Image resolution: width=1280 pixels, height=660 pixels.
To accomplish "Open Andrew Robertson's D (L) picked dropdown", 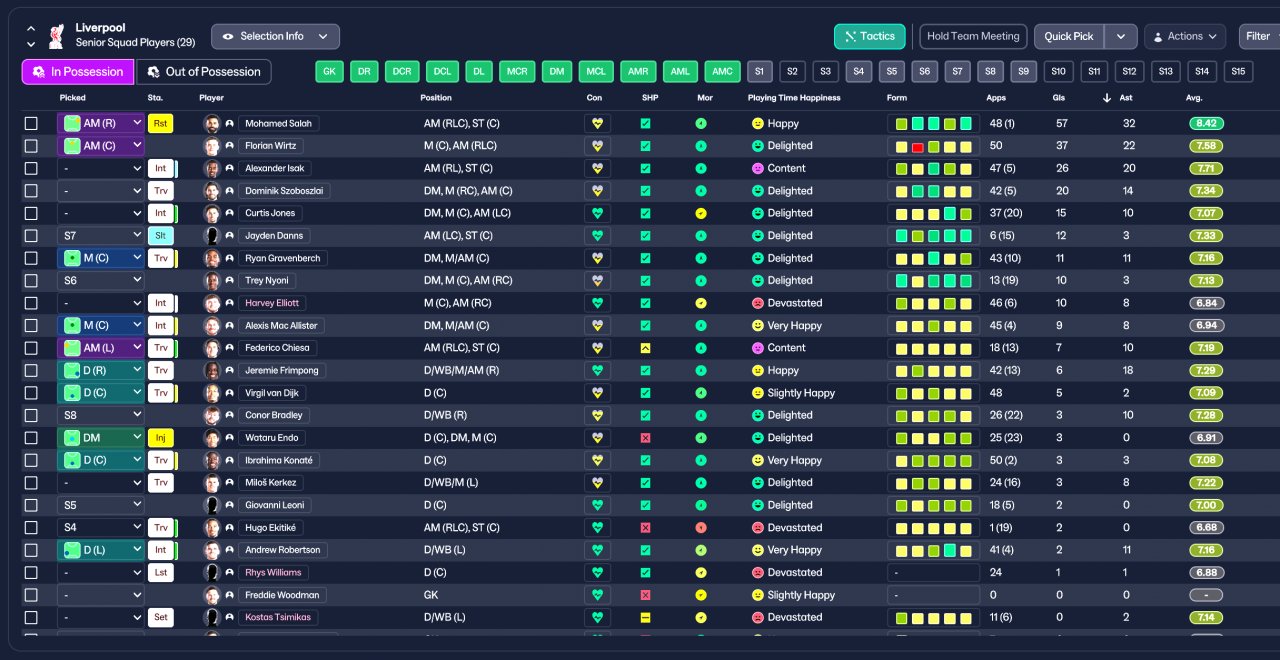I will point(101,550).
